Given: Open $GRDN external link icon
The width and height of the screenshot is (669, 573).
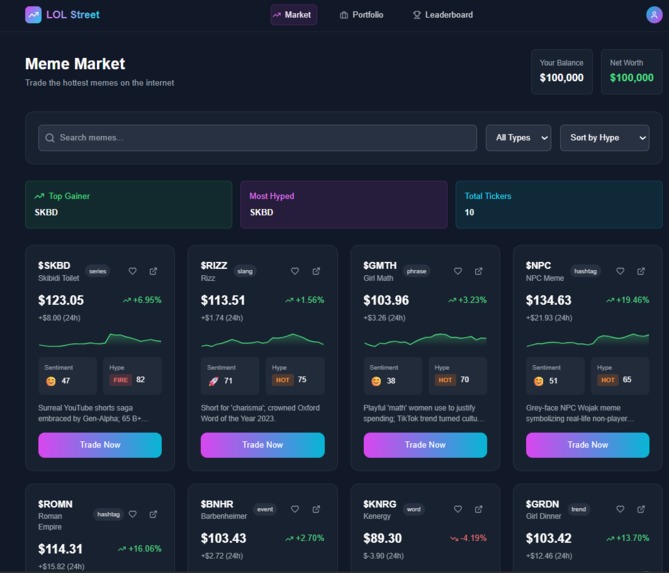Looking at the screenshot, I should coord(641,509).
